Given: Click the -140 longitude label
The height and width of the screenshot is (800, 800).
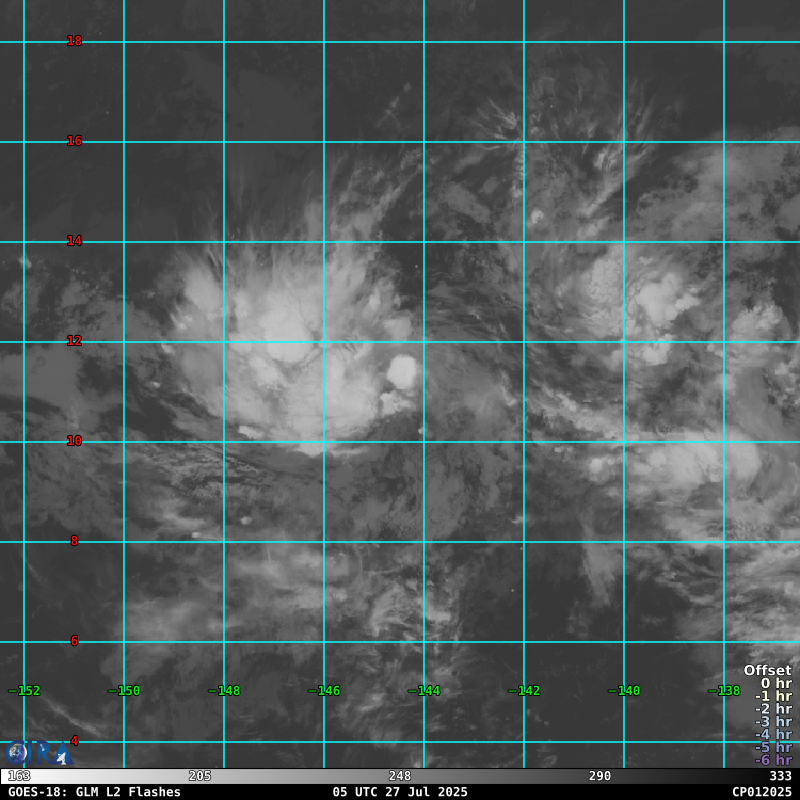Looking at the screenshot, I should coord(624,691).
